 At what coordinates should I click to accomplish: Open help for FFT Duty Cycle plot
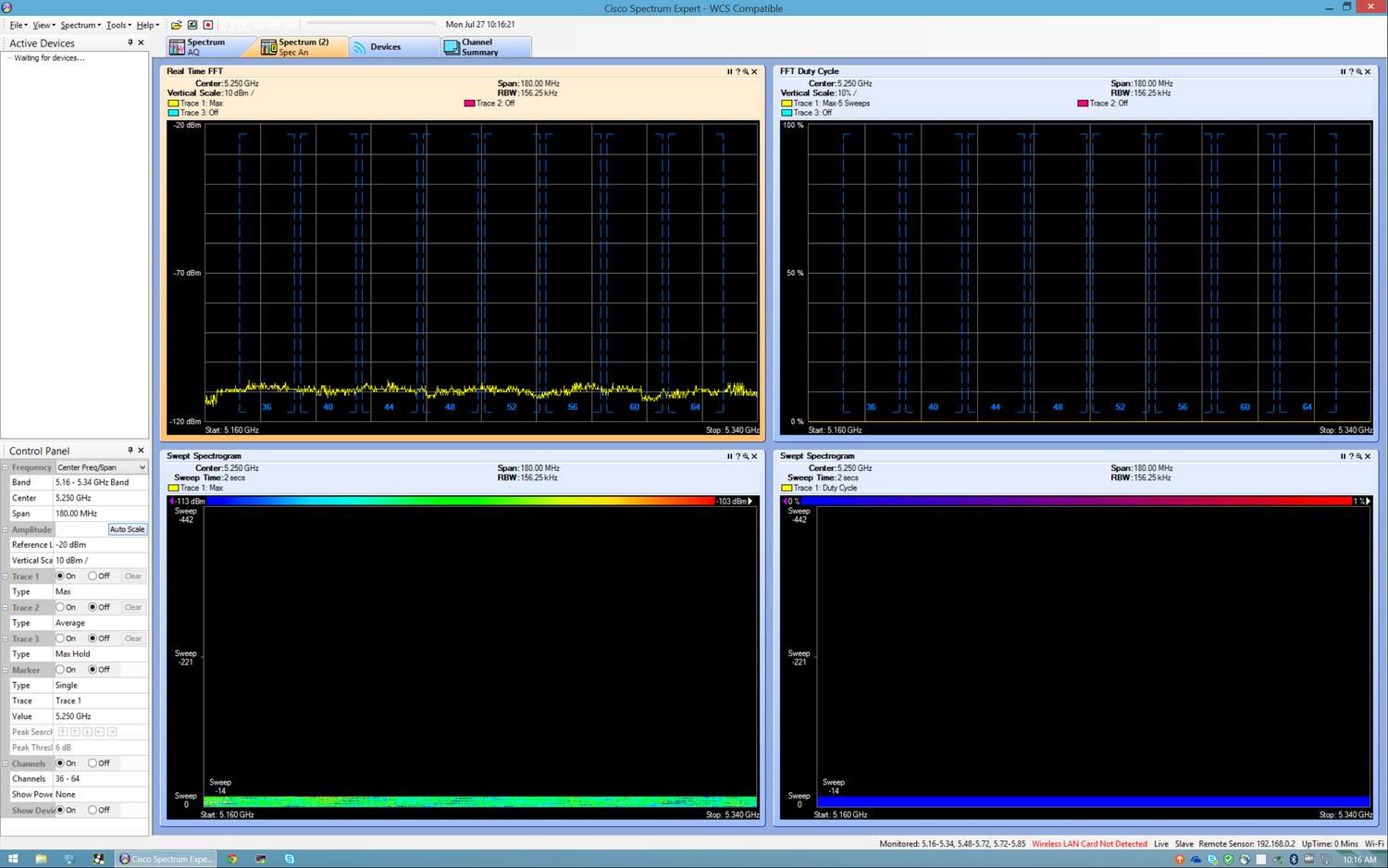click(x=1351, y=71)
